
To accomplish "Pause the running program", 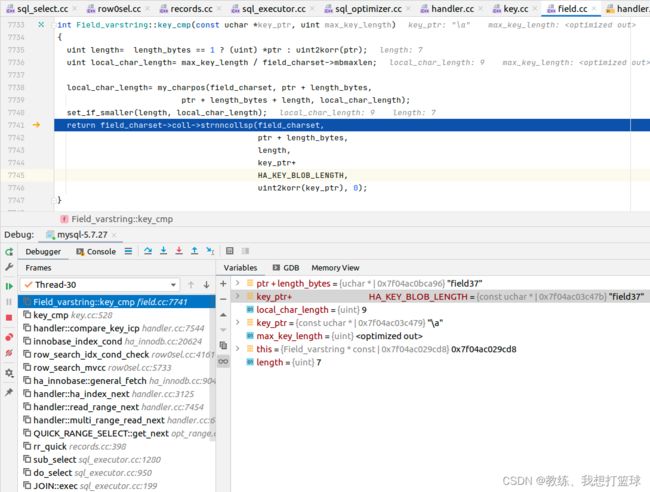I will pyautogui.click(x=9, y=302).
